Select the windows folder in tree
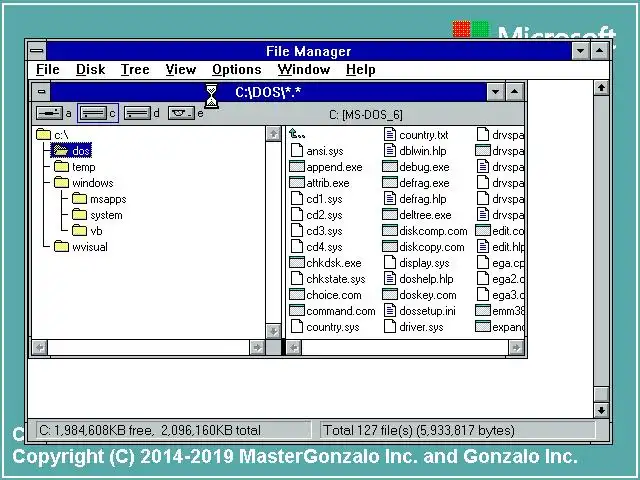This screenshot has width=640, height=480. coord(84,182)
